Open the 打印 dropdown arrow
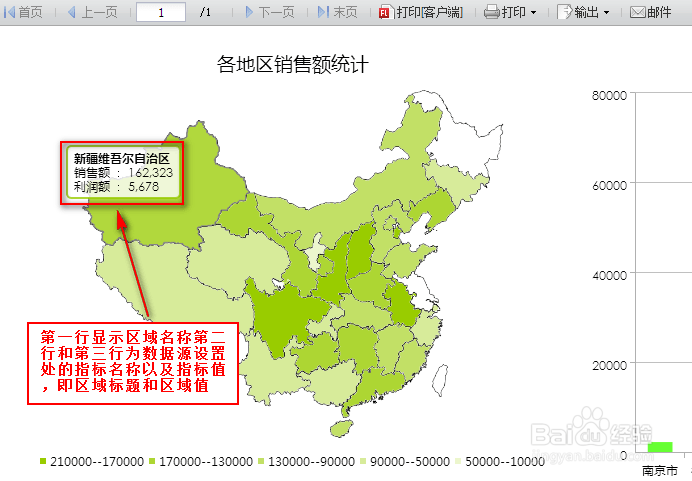Screen dimensions: 692x481 (x=534, y=13)
